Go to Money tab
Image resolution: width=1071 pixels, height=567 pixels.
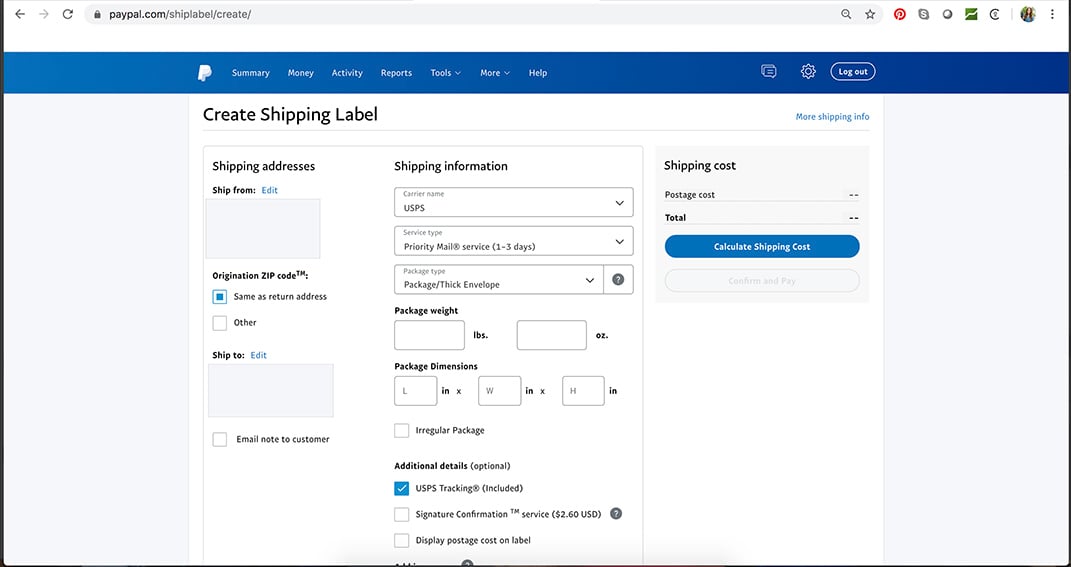[301, 72]
